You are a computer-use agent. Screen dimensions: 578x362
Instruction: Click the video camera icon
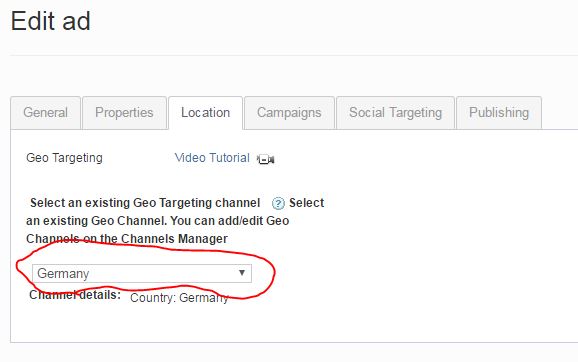pos(266,159)
